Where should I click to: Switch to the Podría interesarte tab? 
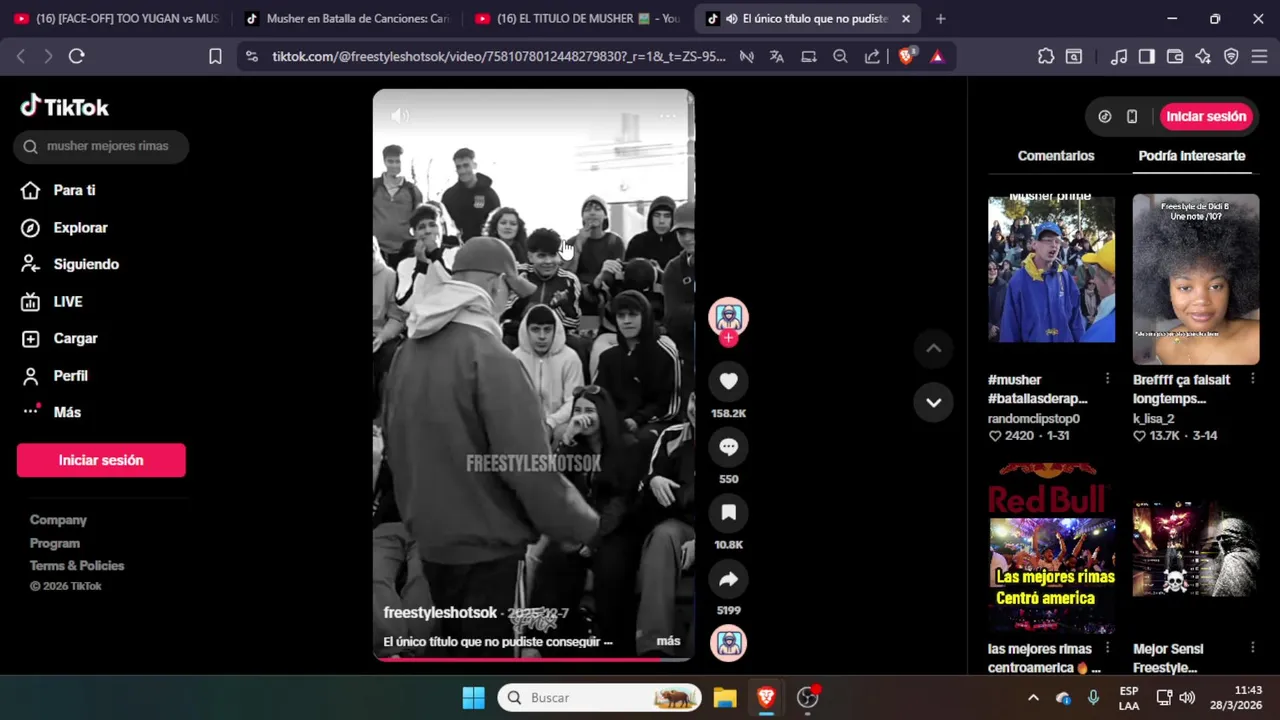pos(1192,156)
